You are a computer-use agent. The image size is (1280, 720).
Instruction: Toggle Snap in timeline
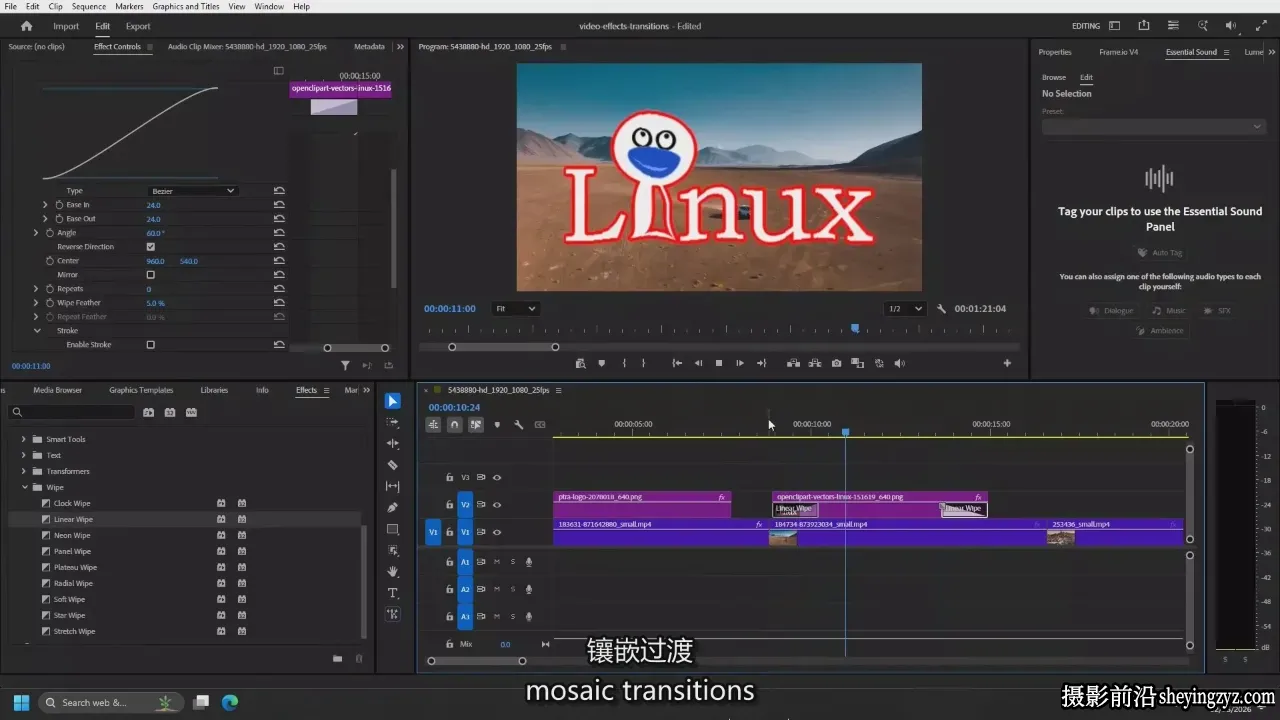coord(454,424)
